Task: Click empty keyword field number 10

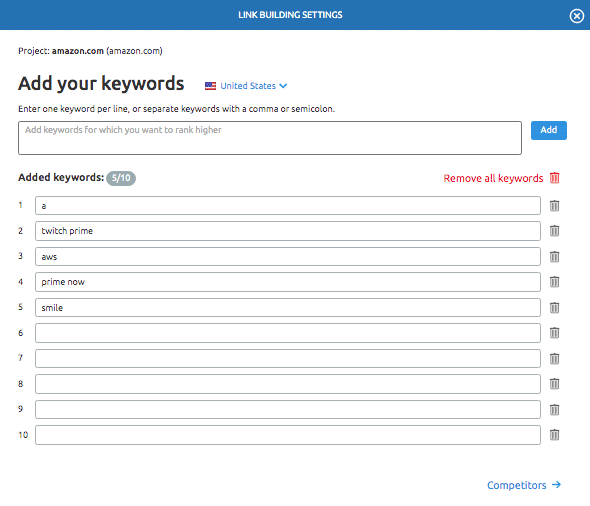Action: 288,435
